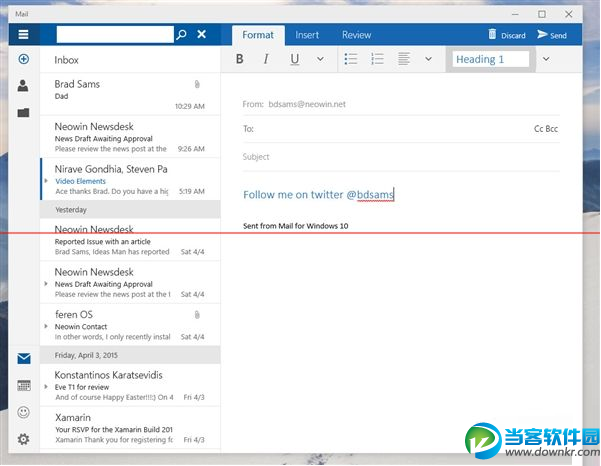Open Sat 4/4 News Draft Awaiting Approval email
Viewport: 601px width, 466px height.
pos(130,283)
